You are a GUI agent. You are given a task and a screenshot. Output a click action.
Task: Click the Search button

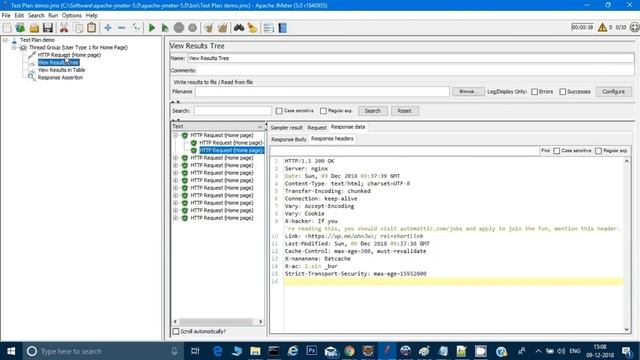(373, 111)
